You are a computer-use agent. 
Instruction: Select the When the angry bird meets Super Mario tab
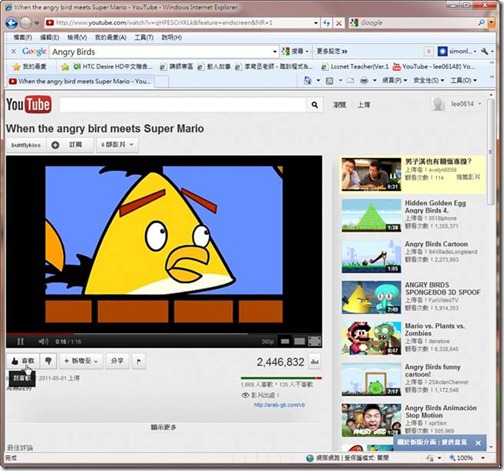point(80,81)
